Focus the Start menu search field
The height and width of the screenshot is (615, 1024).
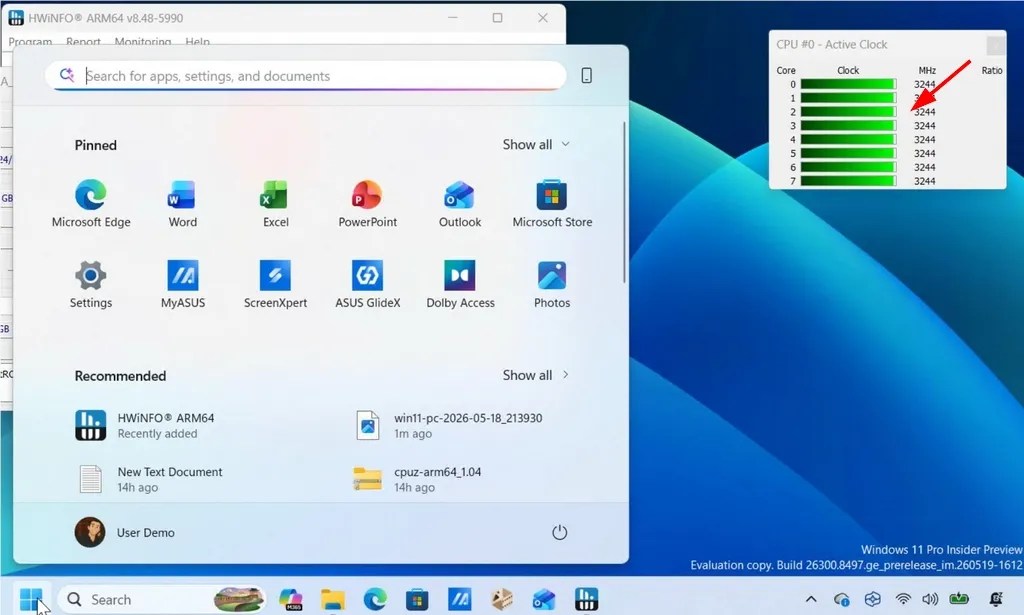(306, 76)
